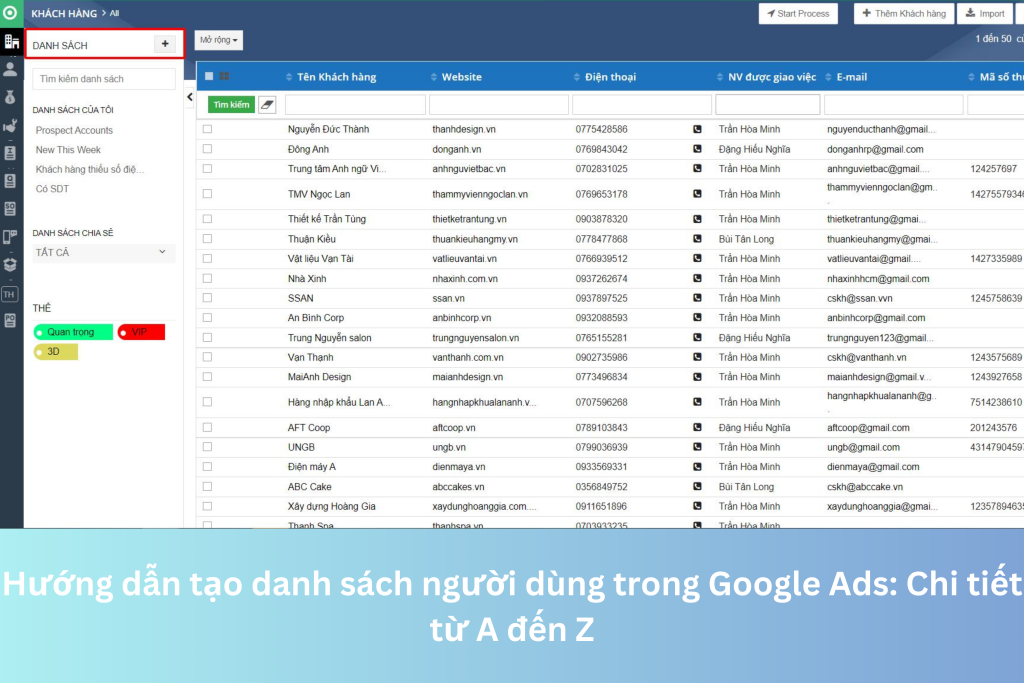Screen dimensions: 1024x683
Task: Click the green 'Tìm kiếm' button
Action: point(231,104)
